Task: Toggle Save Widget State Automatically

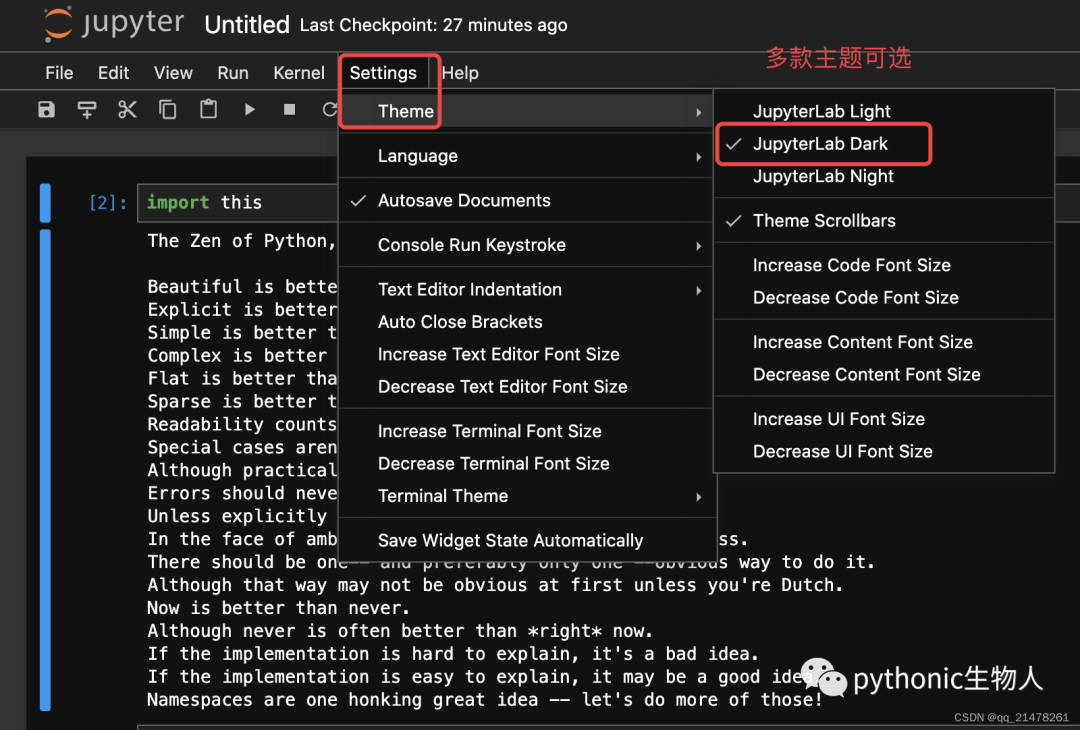Action: (x=527, y=541)
